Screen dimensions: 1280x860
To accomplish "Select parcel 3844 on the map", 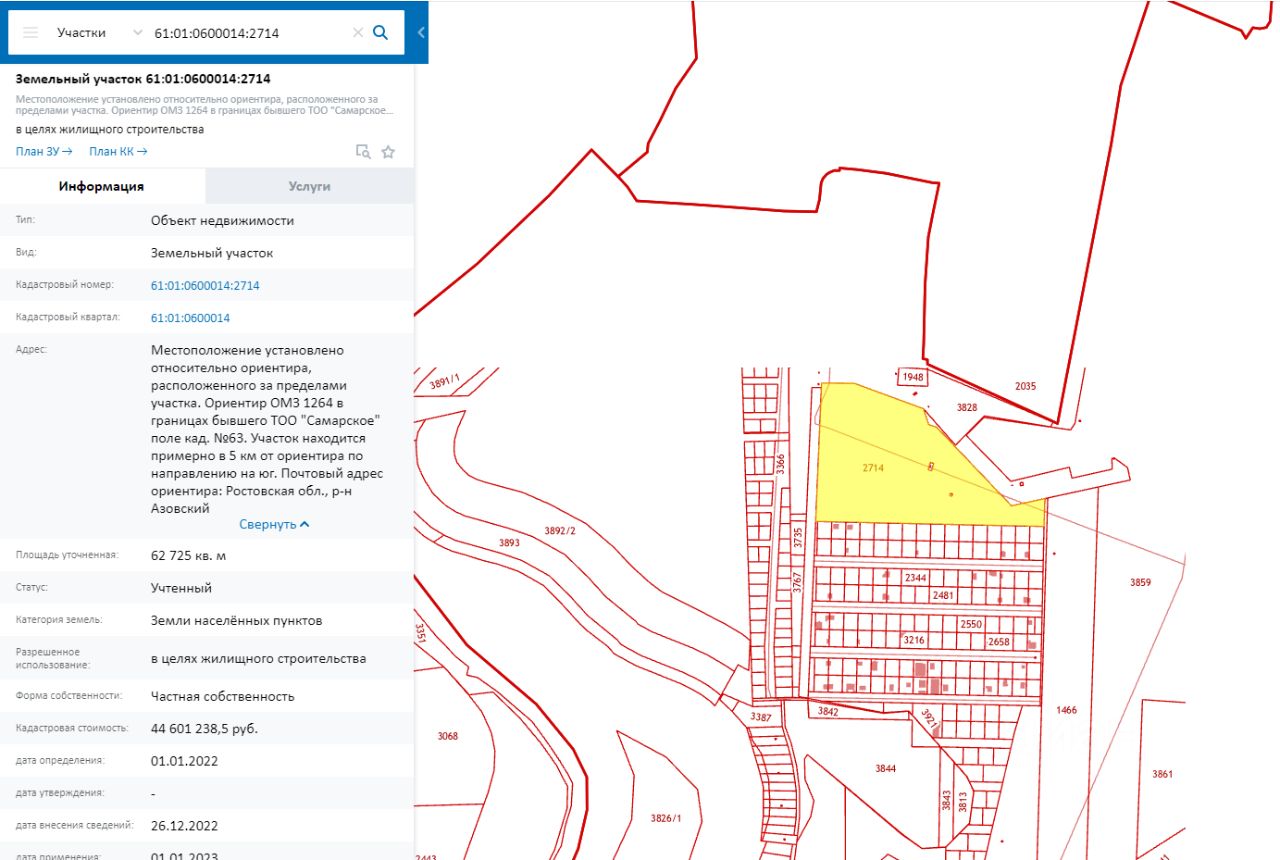I will [885, 768].
